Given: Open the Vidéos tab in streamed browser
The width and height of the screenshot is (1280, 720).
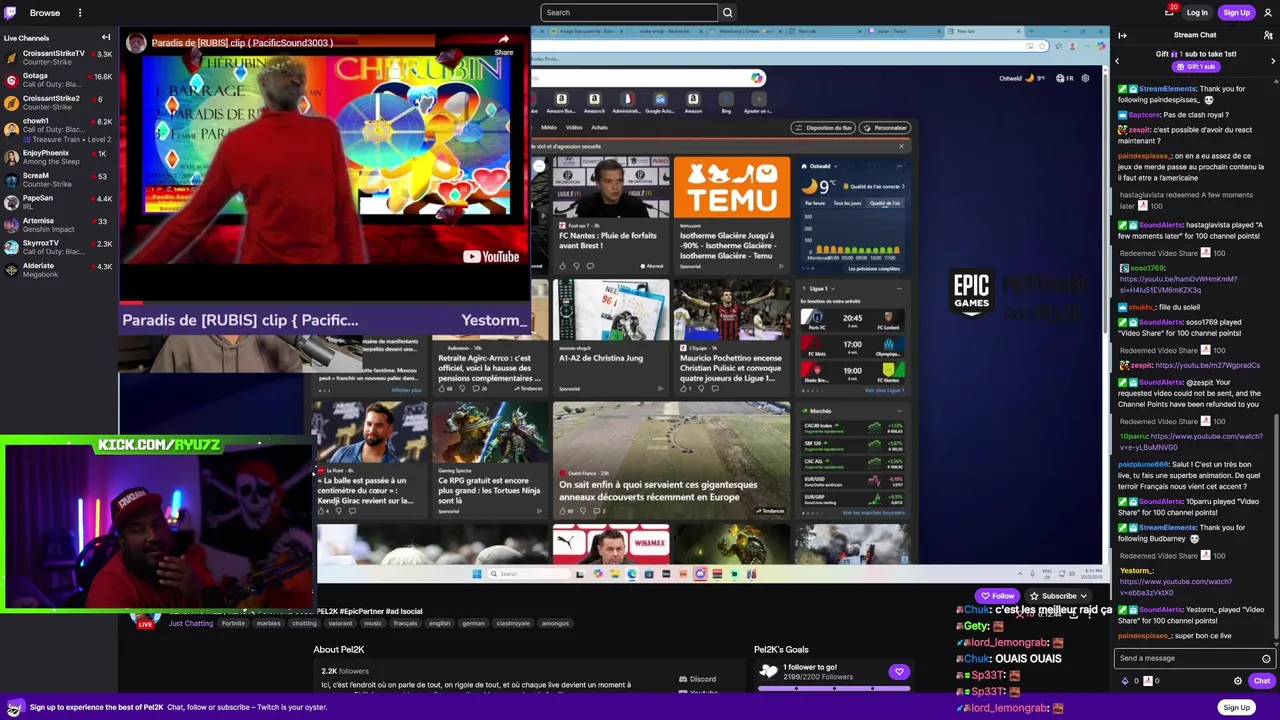Looking at the screenshot, I should tap(574, 128).
